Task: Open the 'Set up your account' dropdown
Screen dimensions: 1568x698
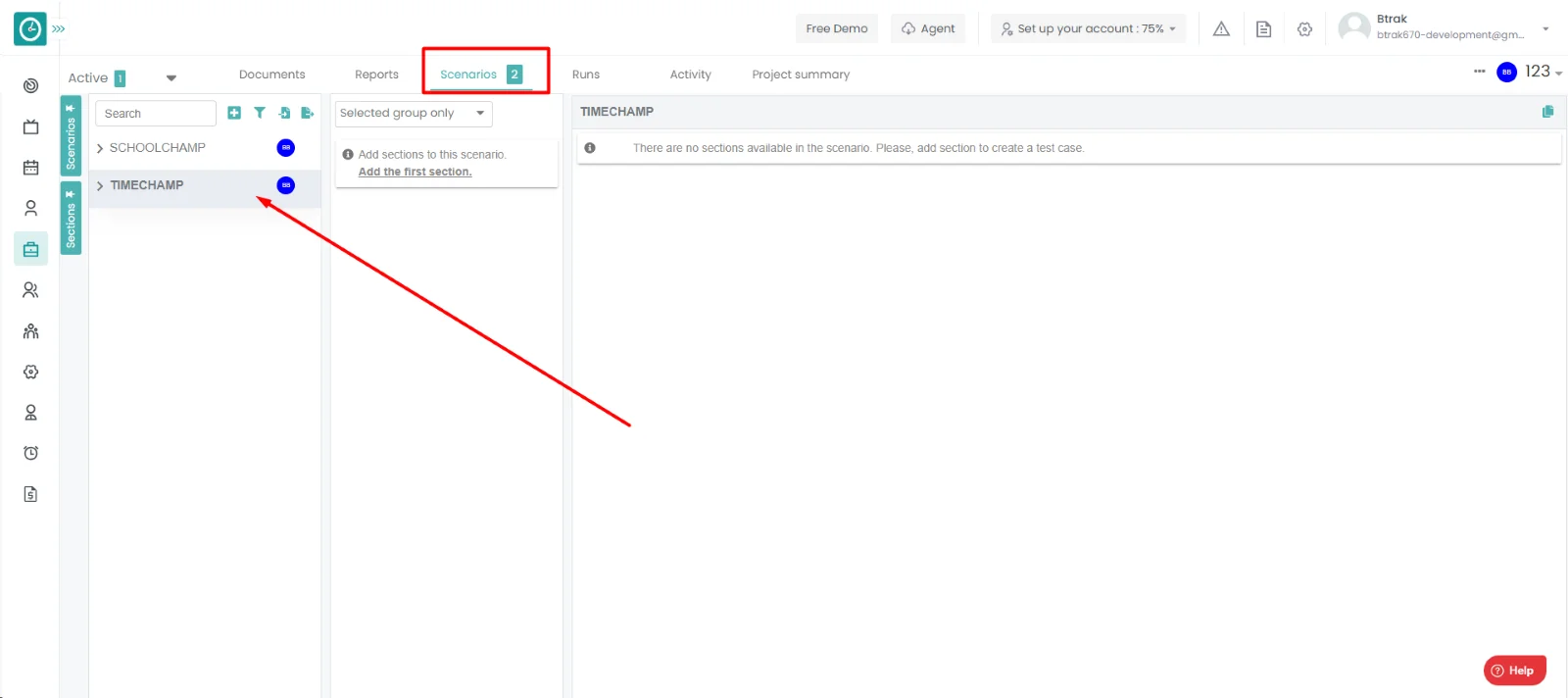Action: click(x=1088, y=28)
